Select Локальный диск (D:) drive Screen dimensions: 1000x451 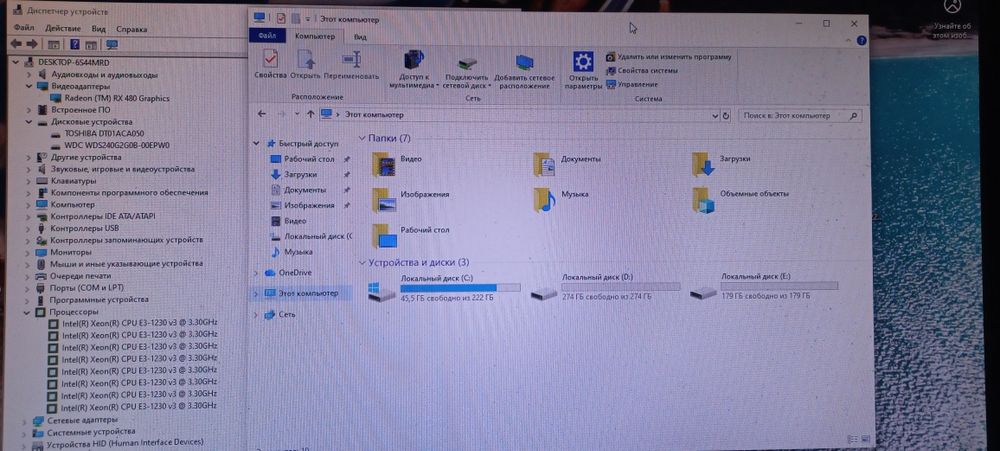[x=606, y=288]
